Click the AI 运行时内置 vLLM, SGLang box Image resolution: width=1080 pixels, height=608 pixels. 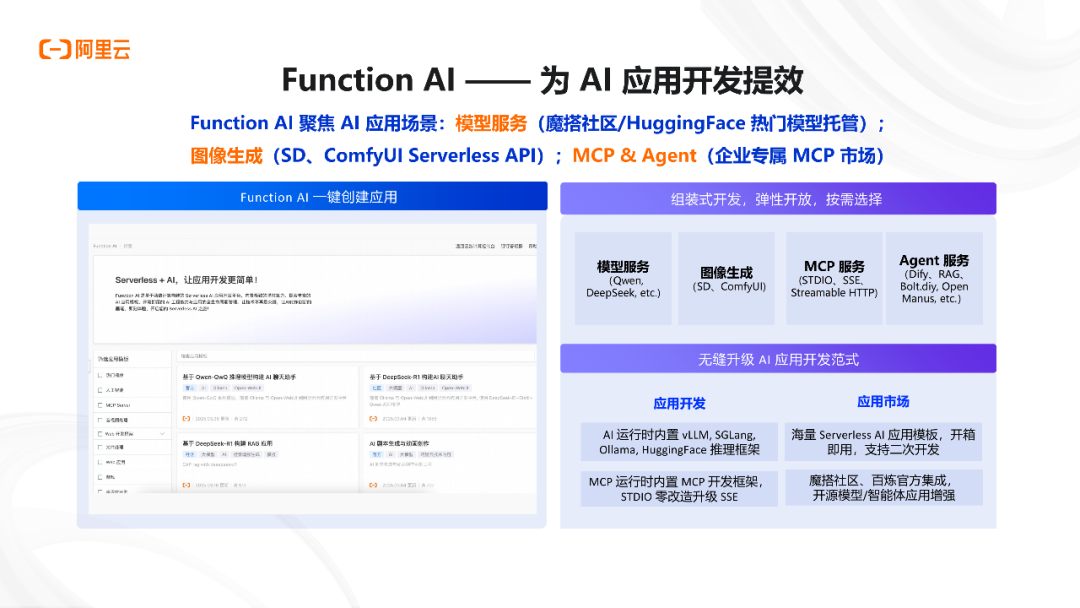point(679,442)
